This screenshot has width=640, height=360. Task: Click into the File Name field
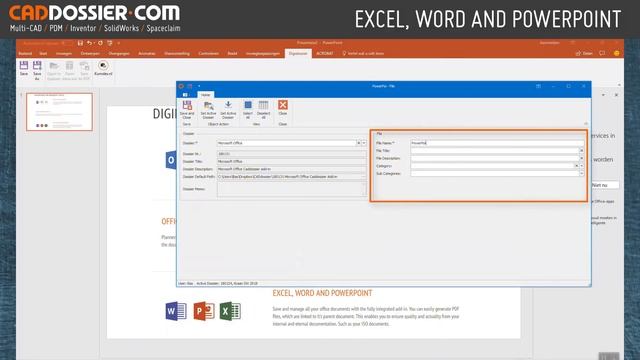pos(497,143)
